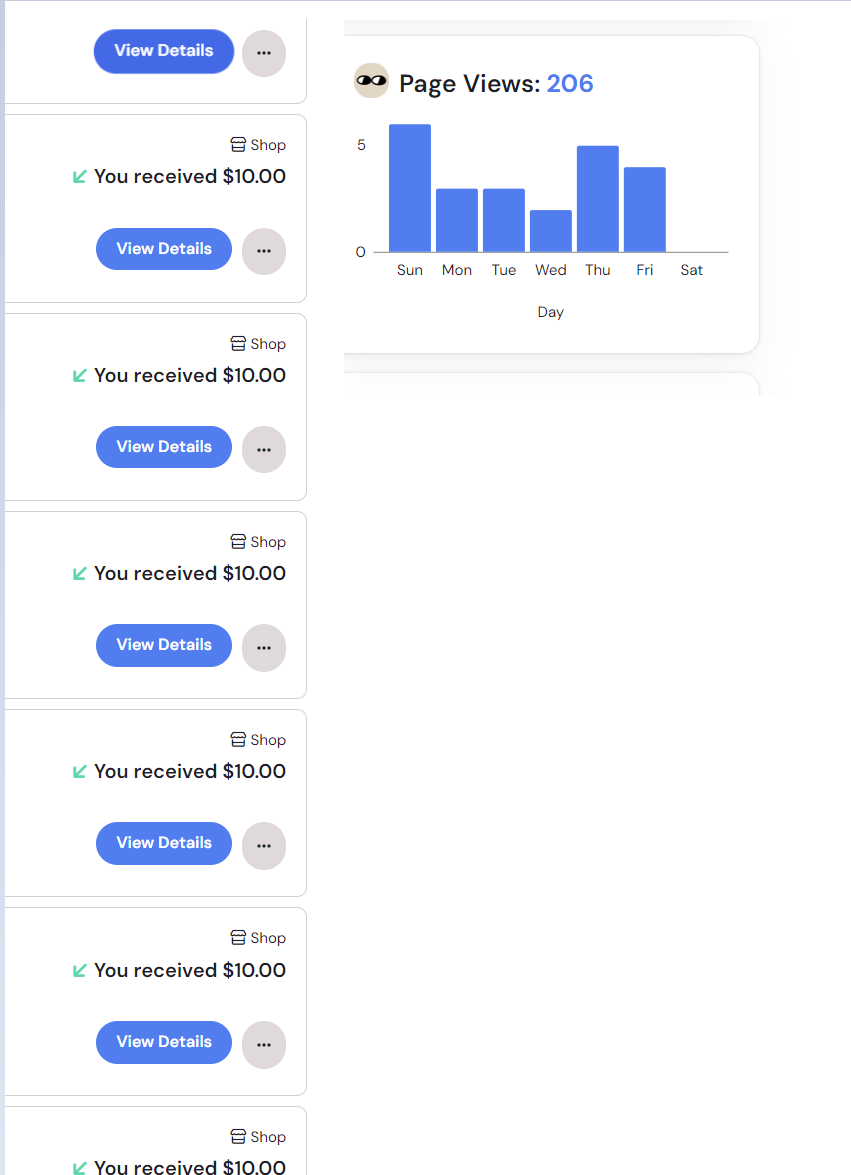Viewport: 851px width, 1175px height.
Task: Select the Thu bar in the chart
Action: [598, 199]
